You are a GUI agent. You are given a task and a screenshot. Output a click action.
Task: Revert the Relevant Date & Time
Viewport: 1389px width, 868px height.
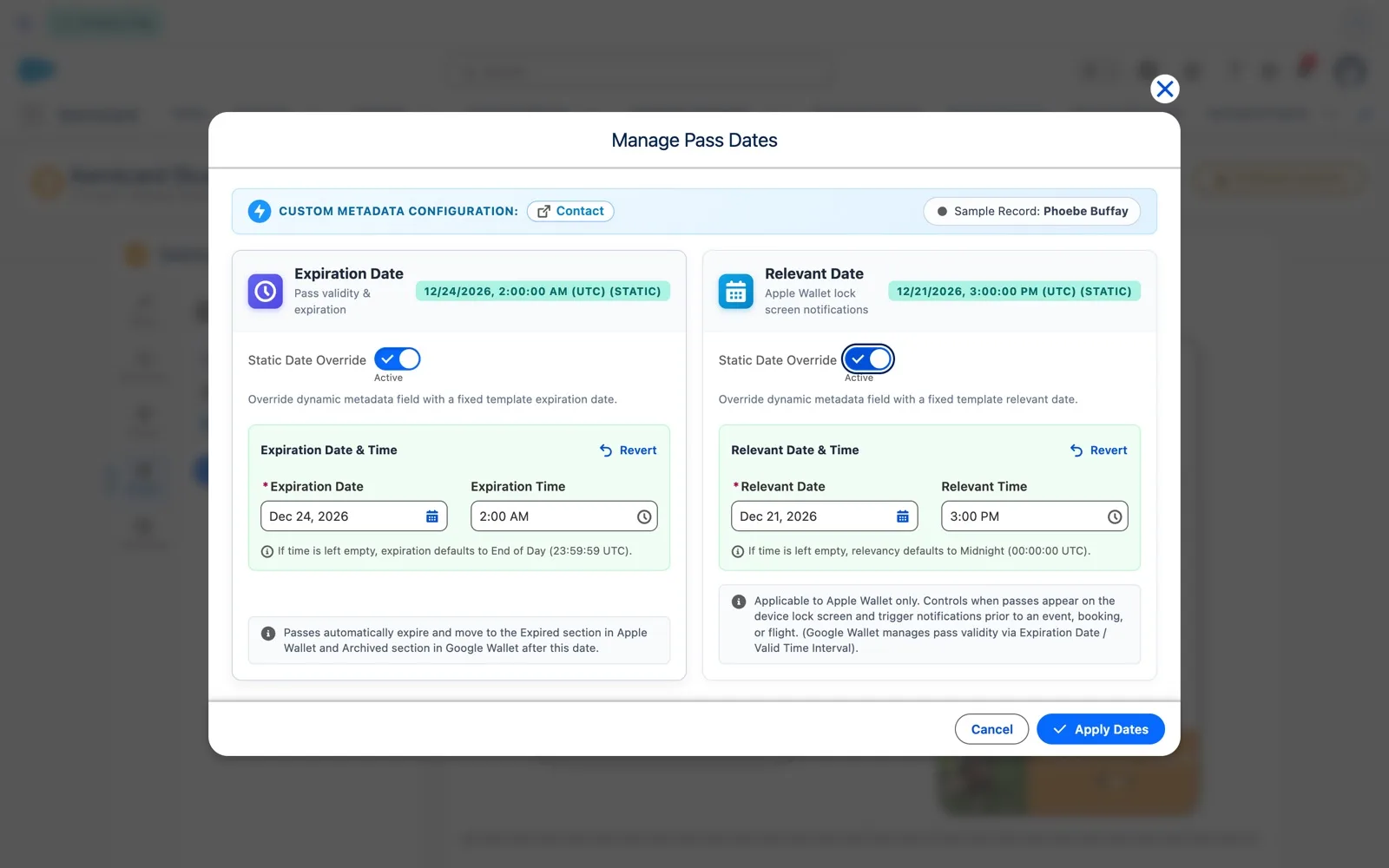coord(1098,450)
